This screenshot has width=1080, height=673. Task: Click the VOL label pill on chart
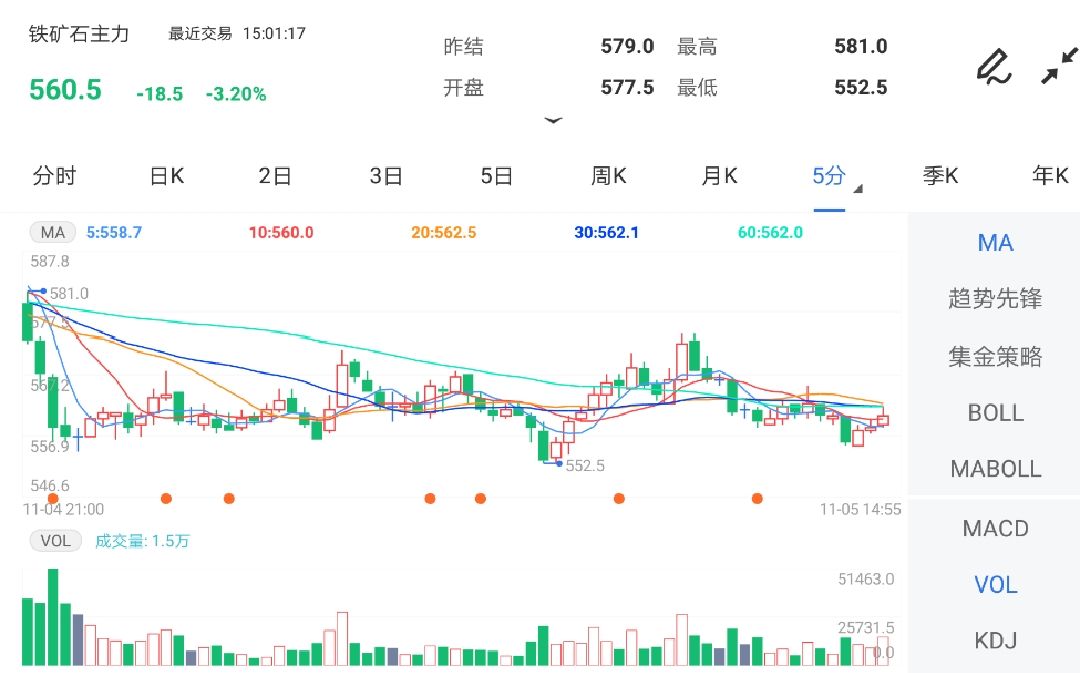click(55, 541)
